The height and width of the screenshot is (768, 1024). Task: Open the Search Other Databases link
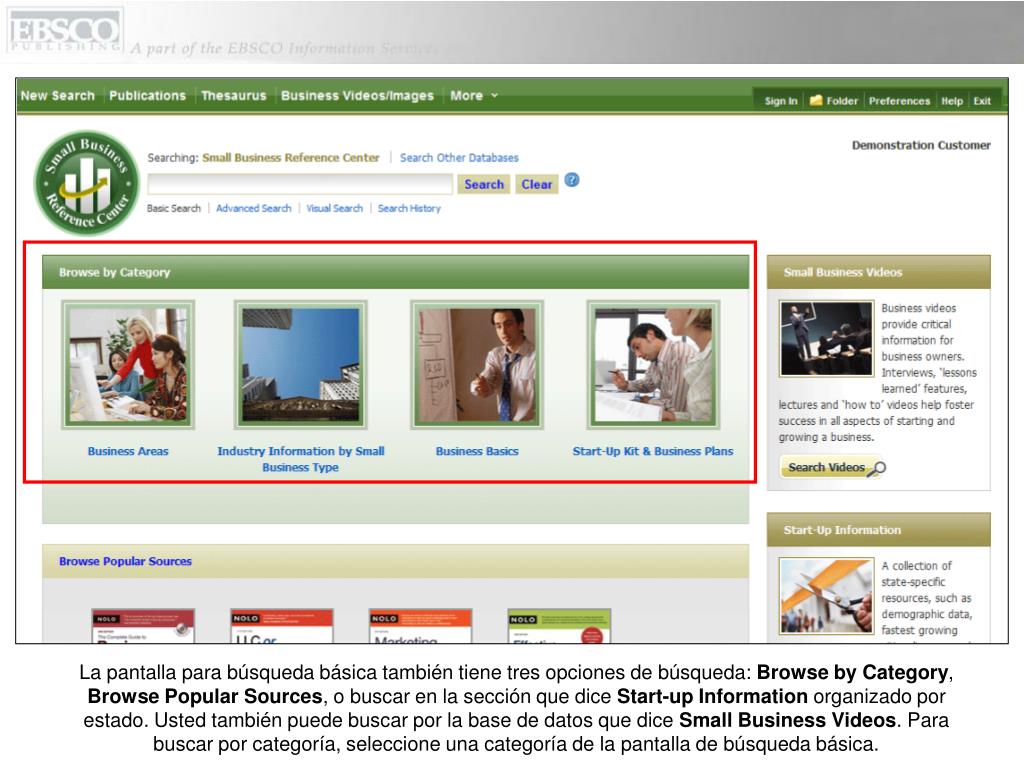tap(459, 157)
